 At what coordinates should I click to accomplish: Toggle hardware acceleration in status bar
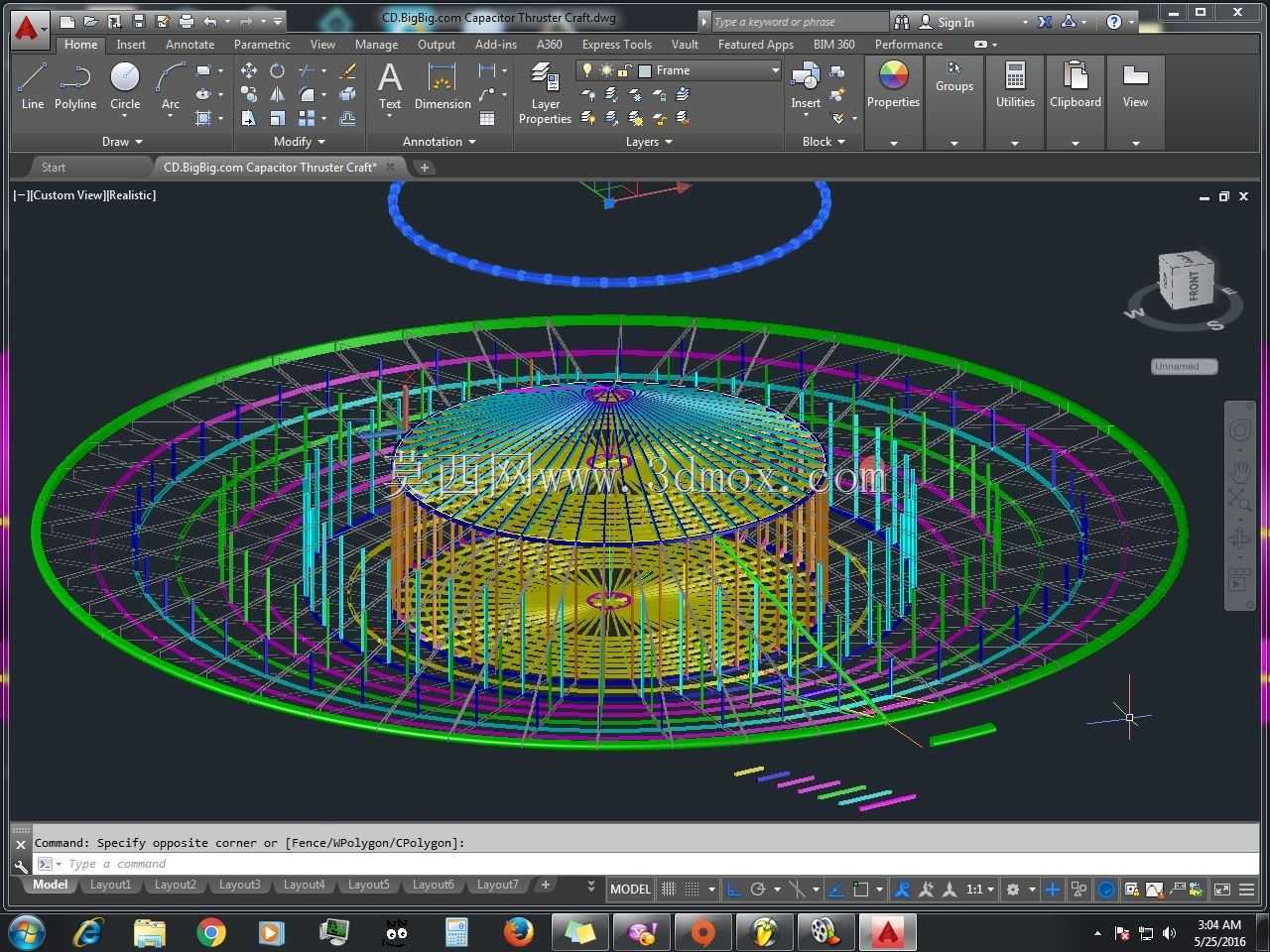[x=1106, y=890]
